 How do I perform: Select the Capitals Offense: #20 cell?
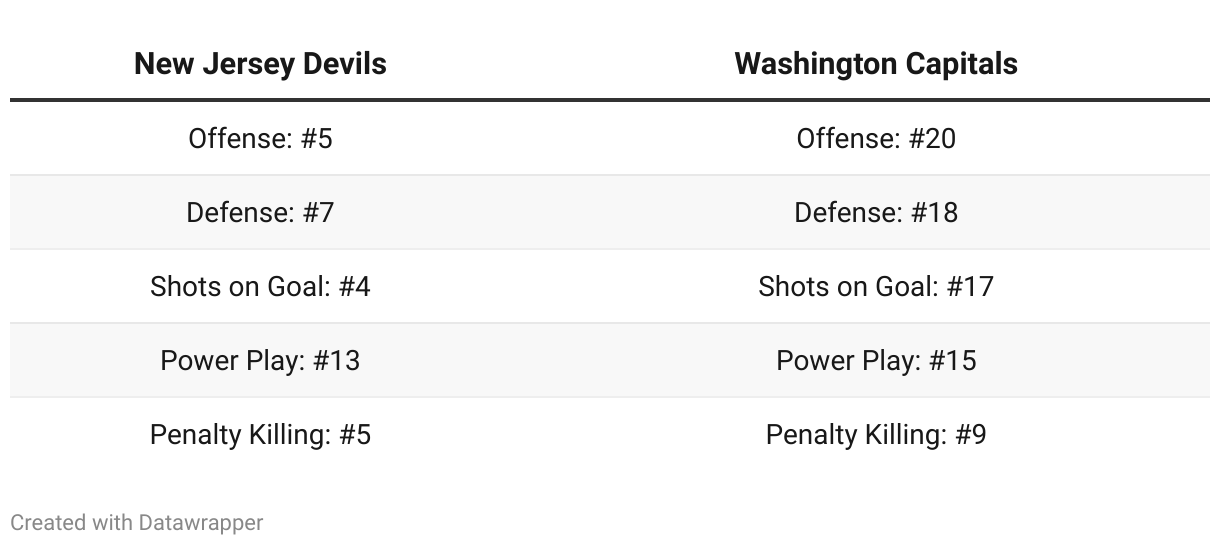coord(876,138)
